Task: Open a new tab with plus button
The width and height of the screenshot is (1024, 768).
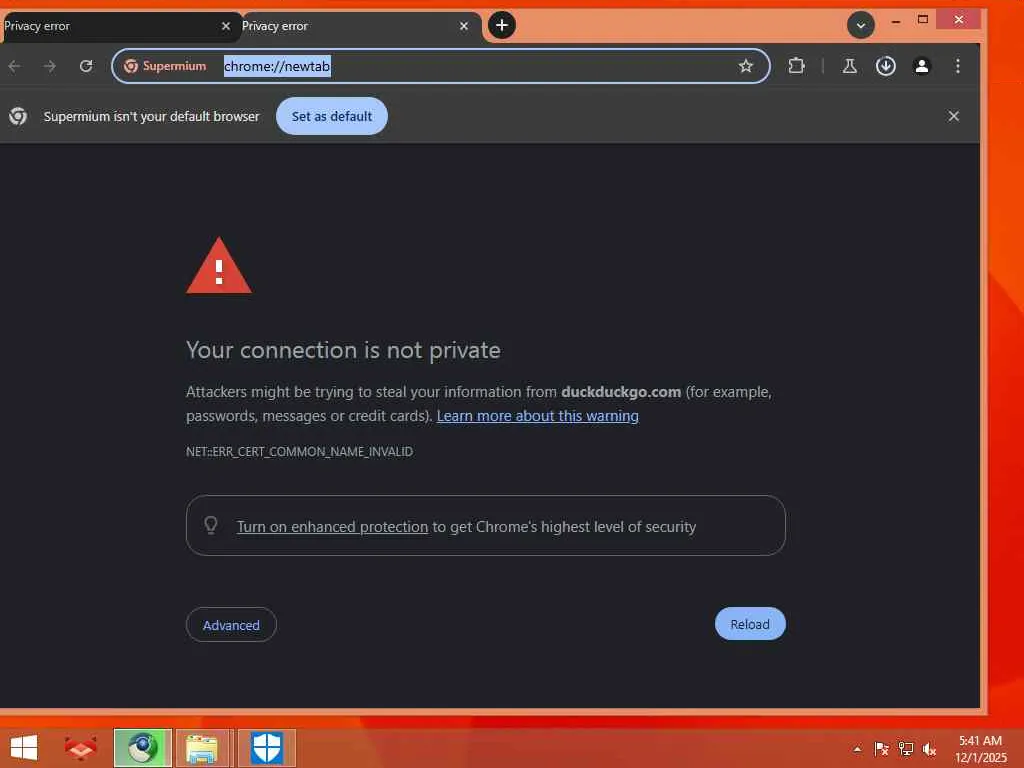Action: click(x=502, y=25)
